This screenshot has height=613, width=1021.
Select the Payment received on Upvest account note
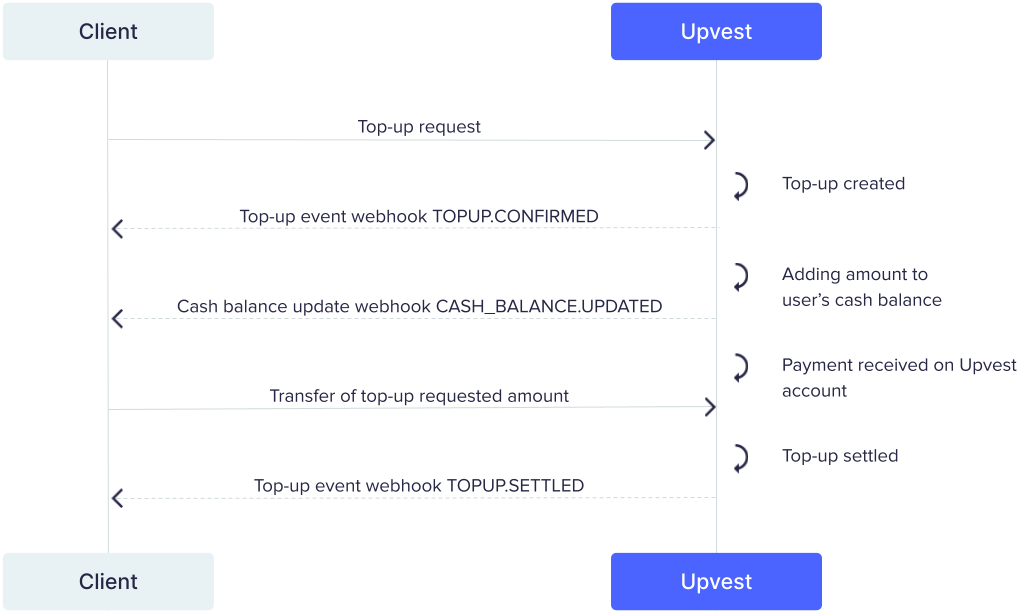click(x=898, y=378)
